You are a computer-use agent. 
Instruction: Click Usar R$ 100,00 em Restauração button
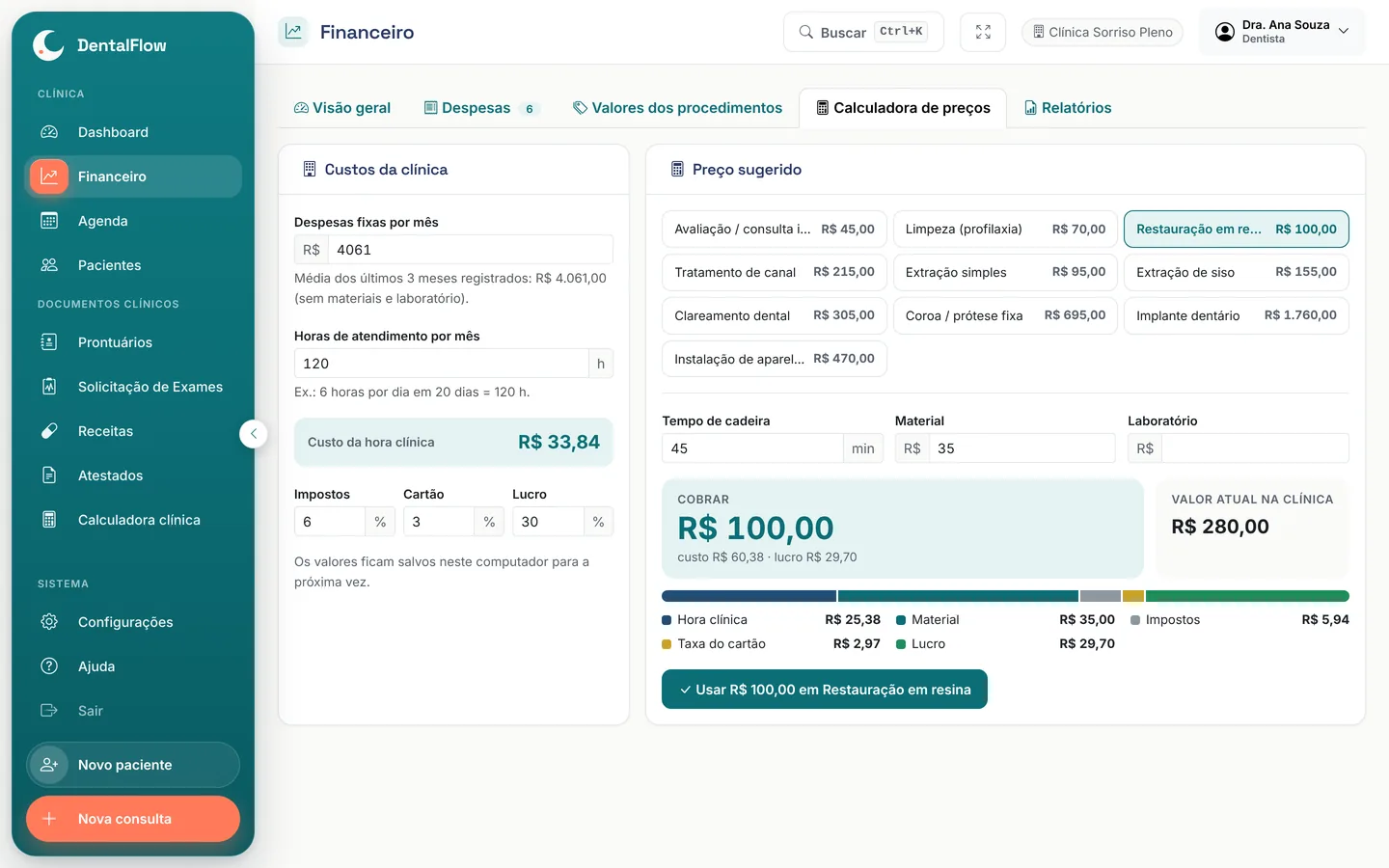(825, 690)
